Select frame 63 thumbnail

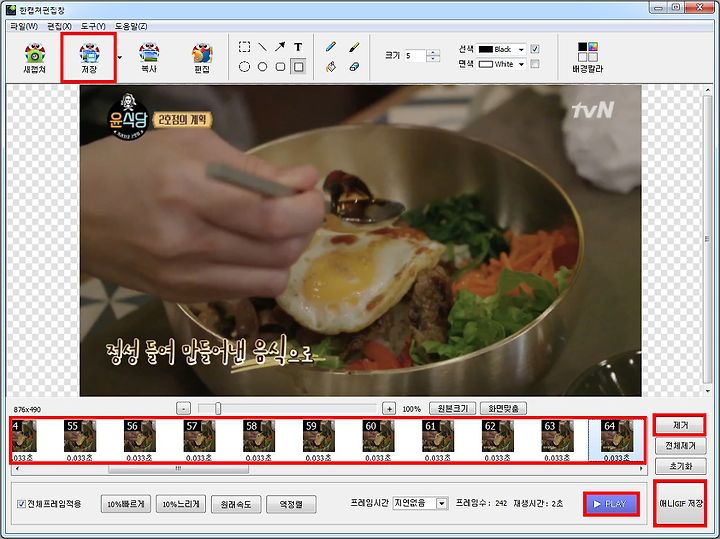[x=557, y=436]
